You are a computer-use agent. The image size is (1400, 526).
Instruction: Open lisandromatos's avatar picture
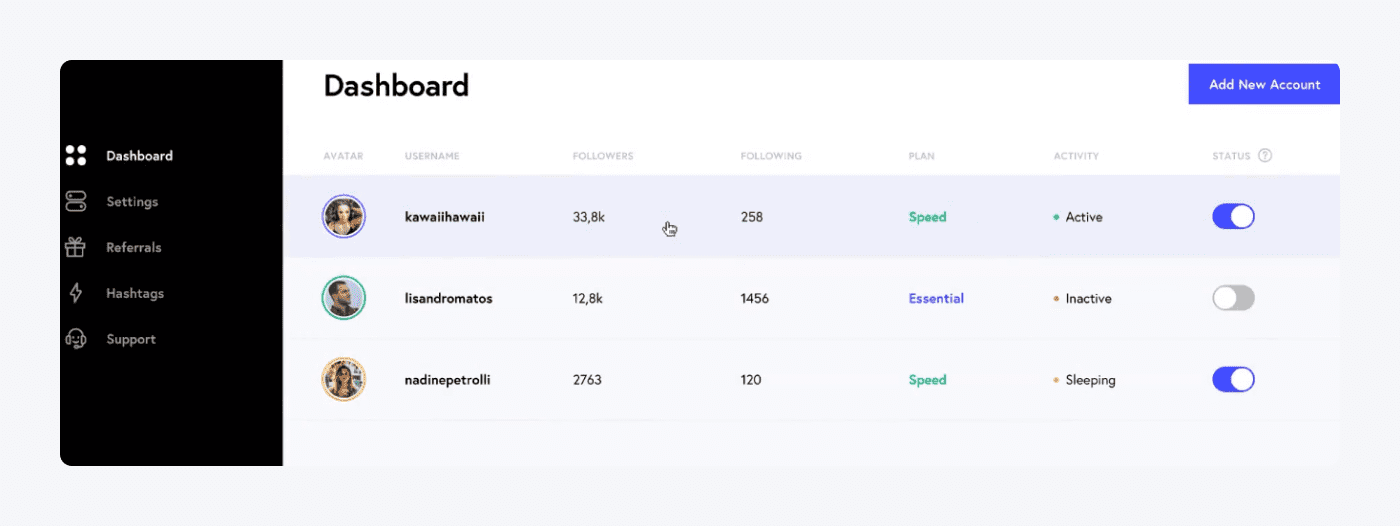[x=344, y=298]
